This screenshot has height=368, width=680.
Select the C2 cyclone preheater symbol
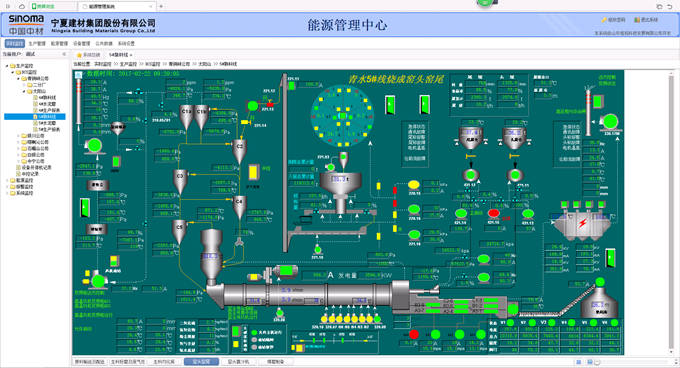tap(239, 151)
